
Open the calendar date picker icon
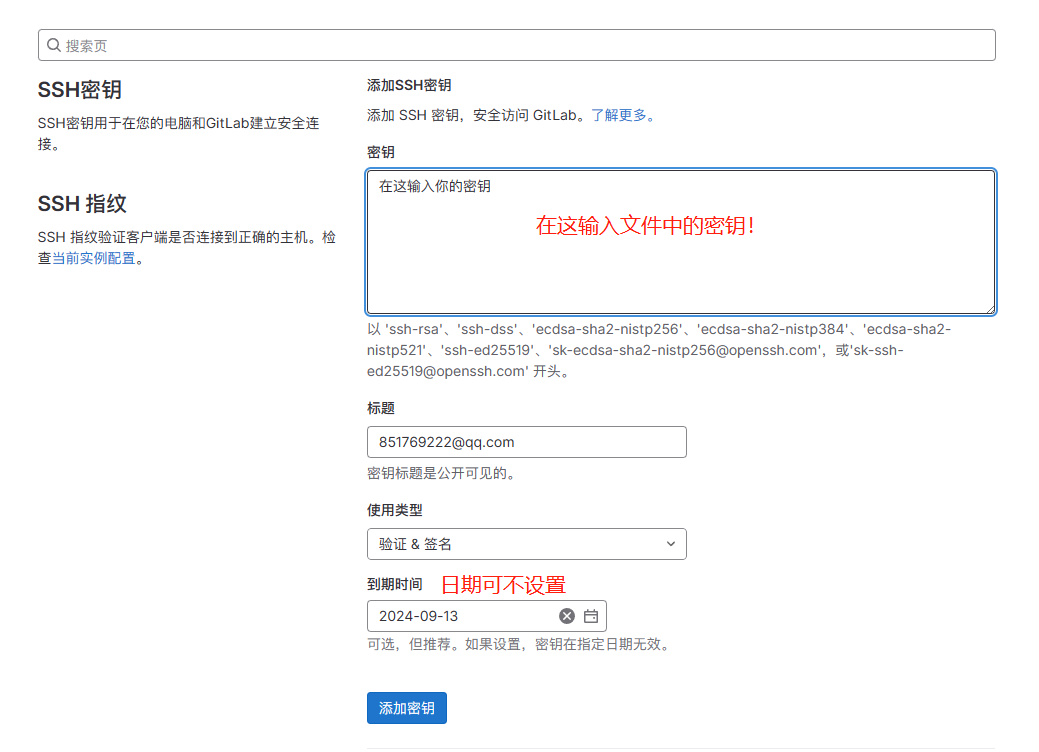click(591, 616)
